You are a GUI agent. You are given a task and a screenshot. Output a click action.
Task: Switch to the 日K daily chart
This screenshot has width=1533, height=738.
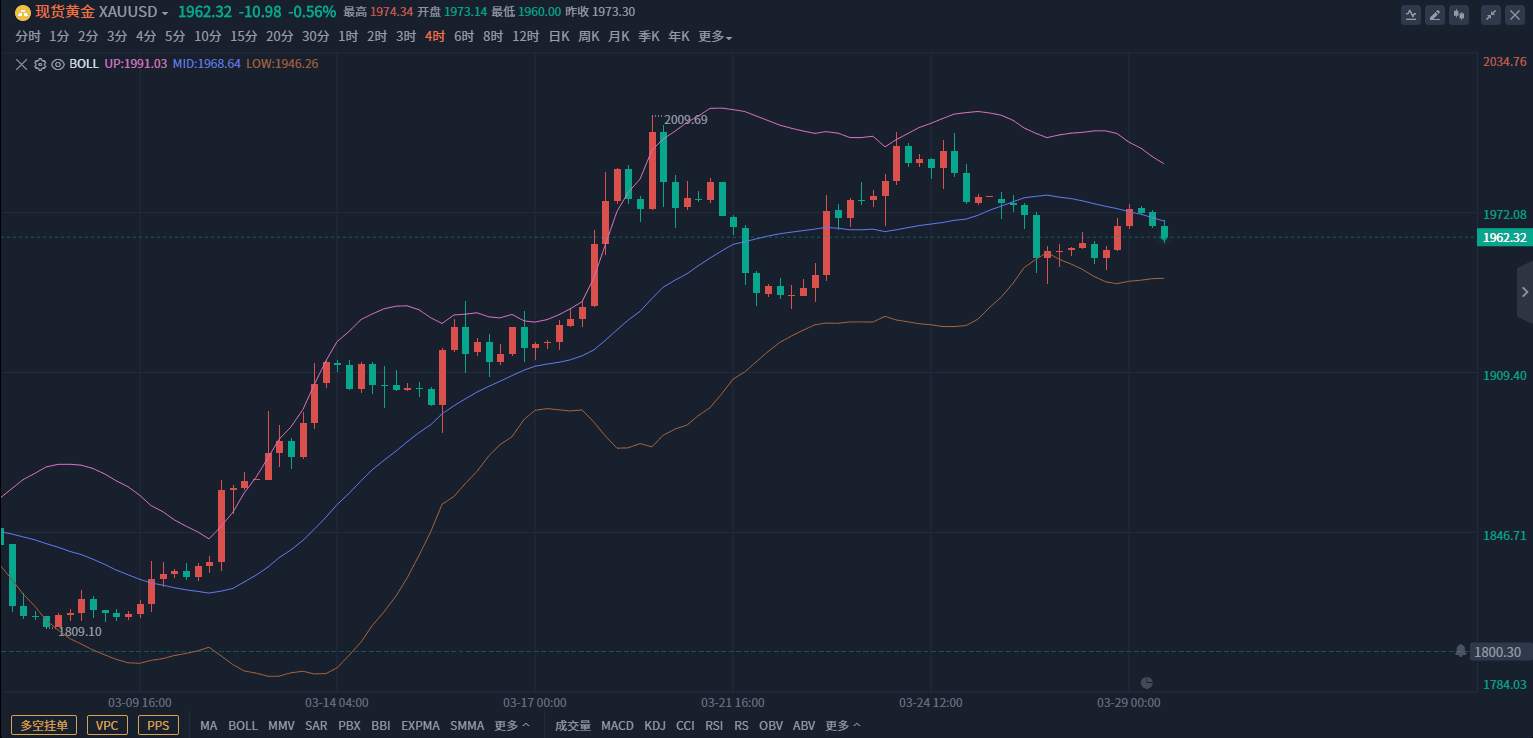click(x=559, y=37)
